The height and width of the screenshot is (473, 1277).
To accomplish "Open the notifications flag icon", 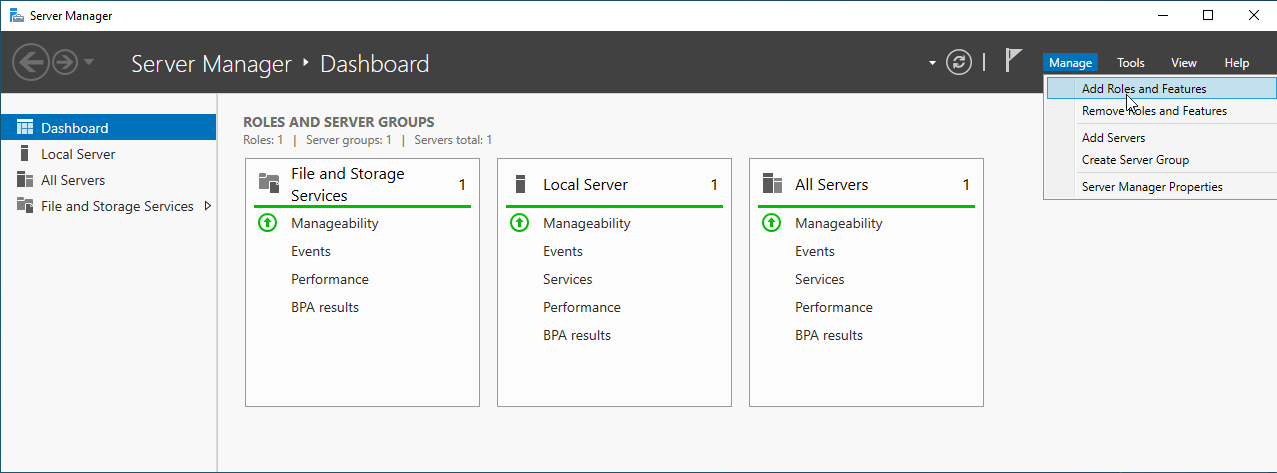I will tap(1013, 60).
